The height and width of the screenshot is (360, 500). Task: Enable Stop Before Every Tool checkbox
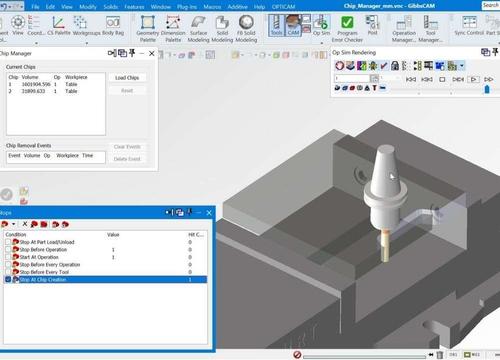click(8, 272)
